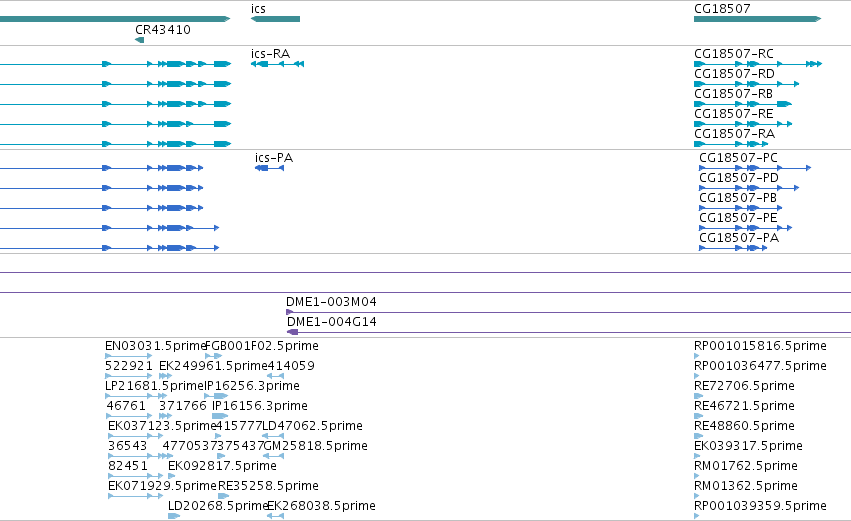Select the CR43410 gene feature

(139, 40)
